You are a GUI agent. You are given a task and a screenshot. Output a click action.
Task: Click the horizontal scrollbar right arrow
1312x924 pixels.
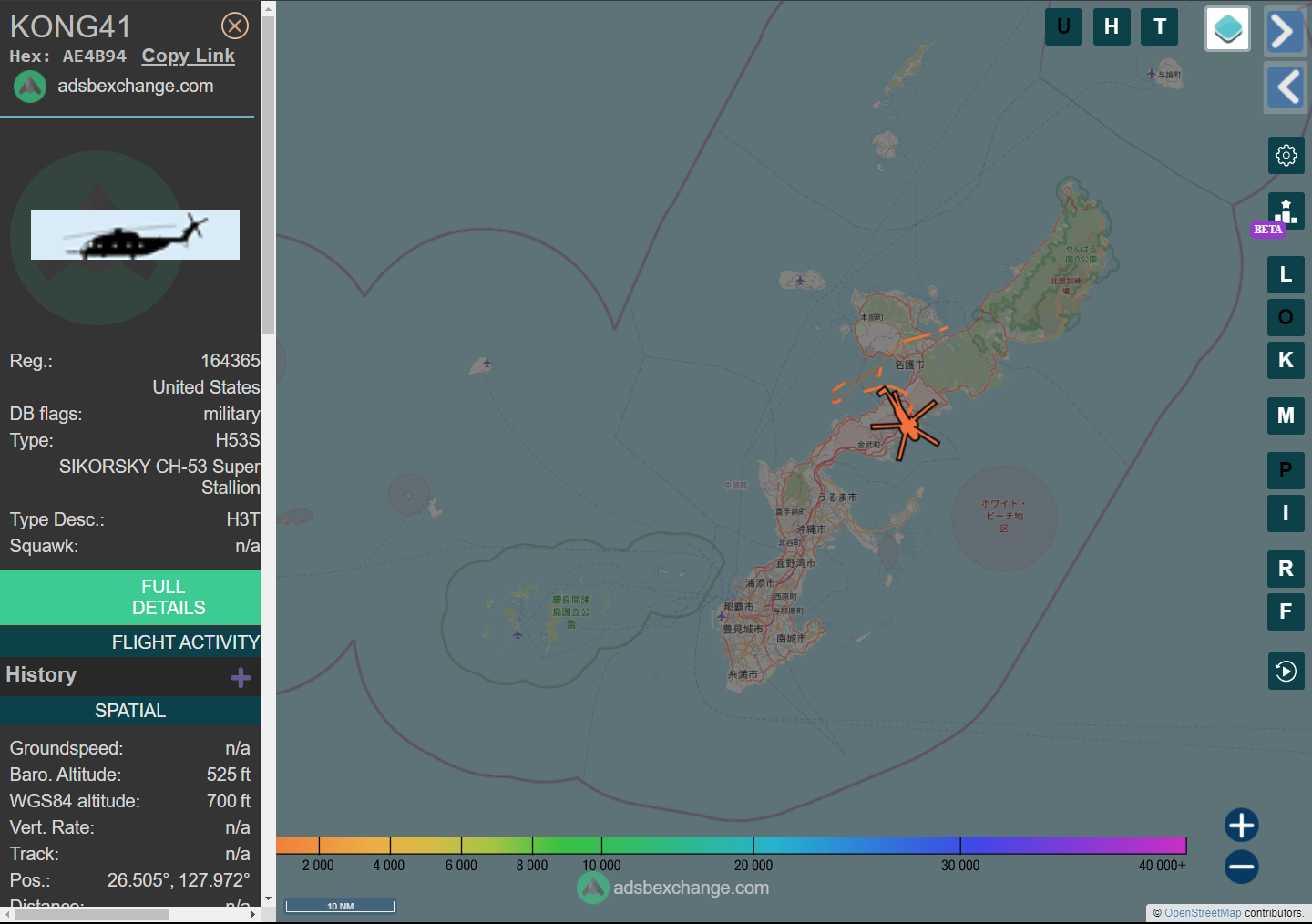click(x=253, y=914)
